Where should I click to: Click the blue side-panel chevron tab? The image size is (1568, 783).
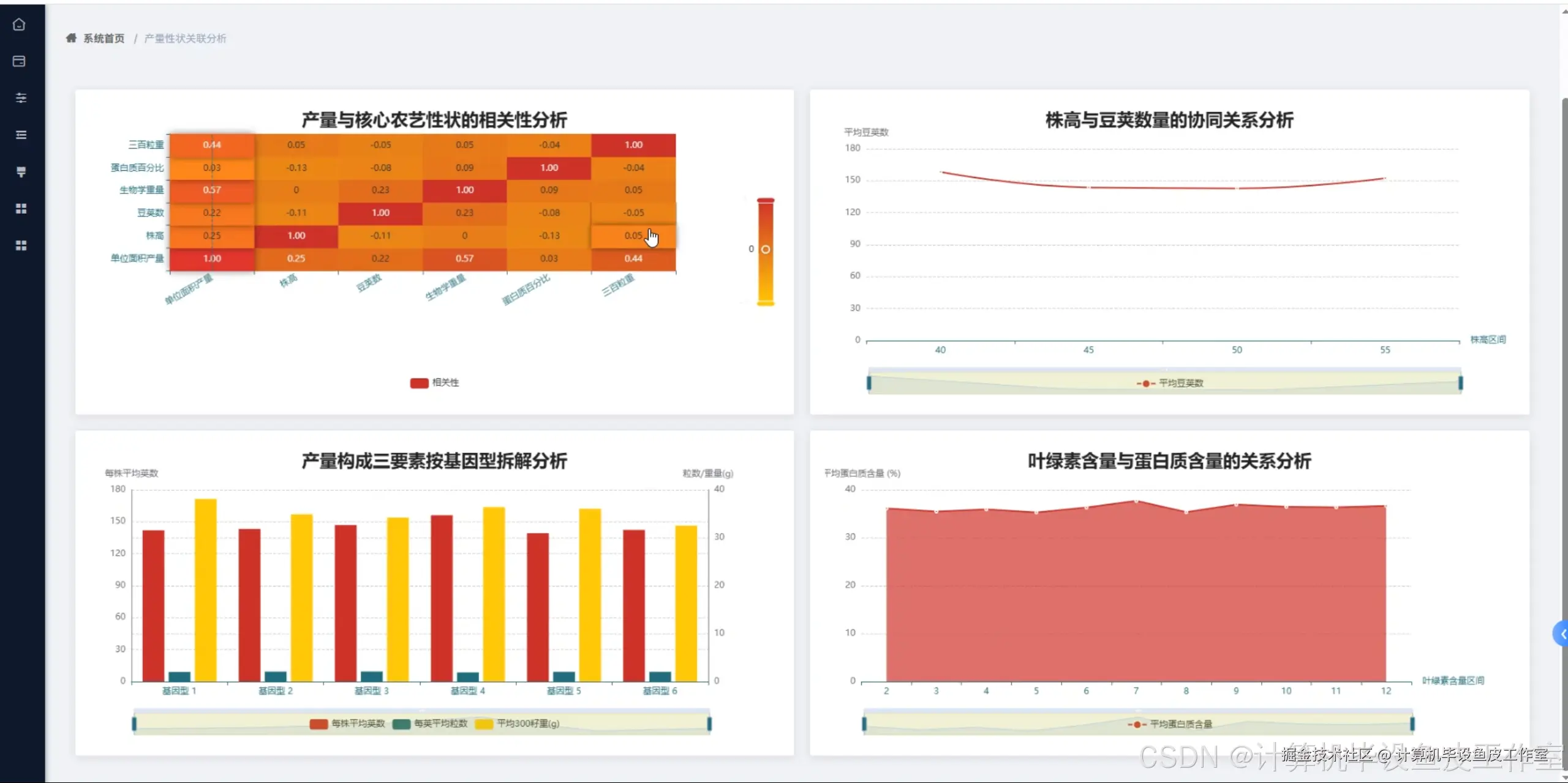(1561, 634)
